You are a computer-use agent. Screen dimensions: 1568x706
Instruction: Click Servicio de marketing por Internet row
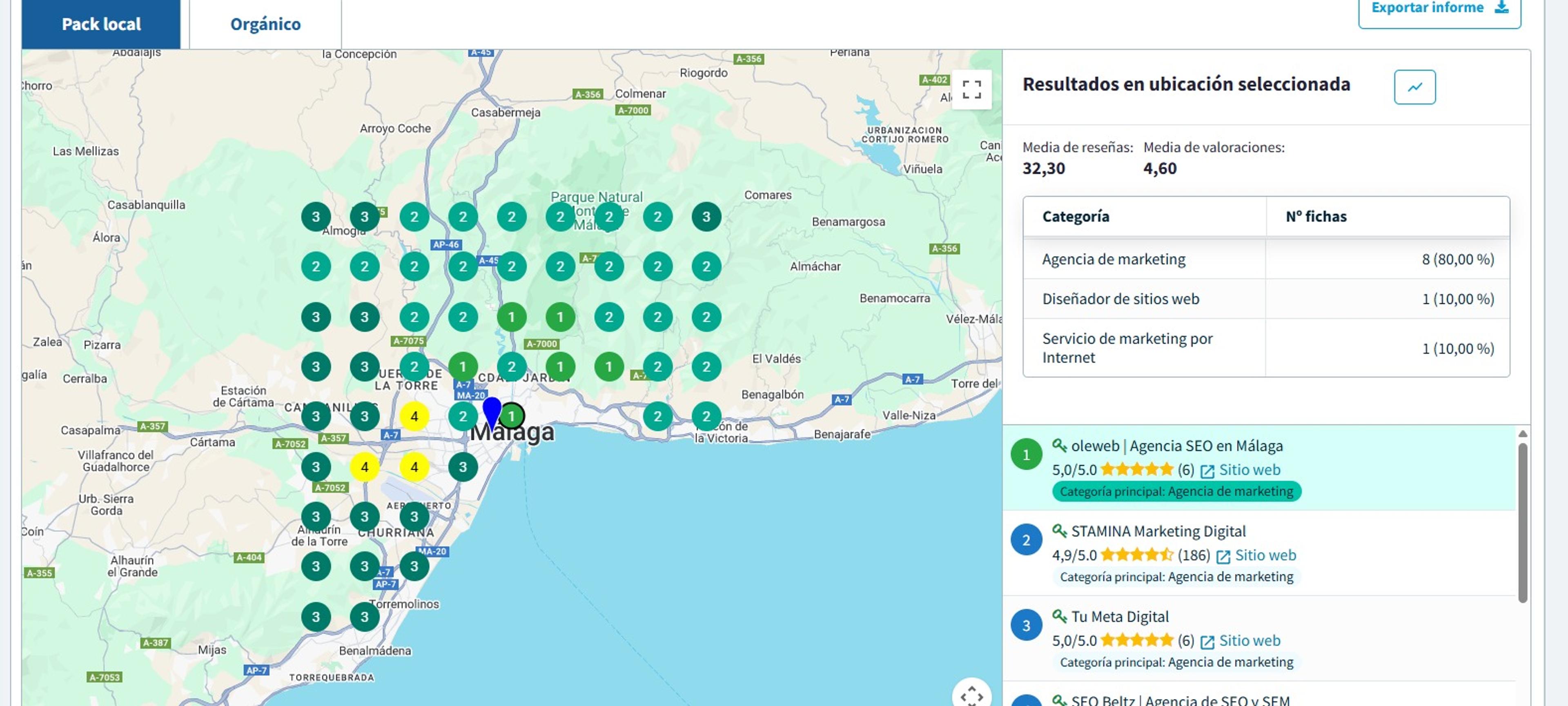[x=1266, y=348]
